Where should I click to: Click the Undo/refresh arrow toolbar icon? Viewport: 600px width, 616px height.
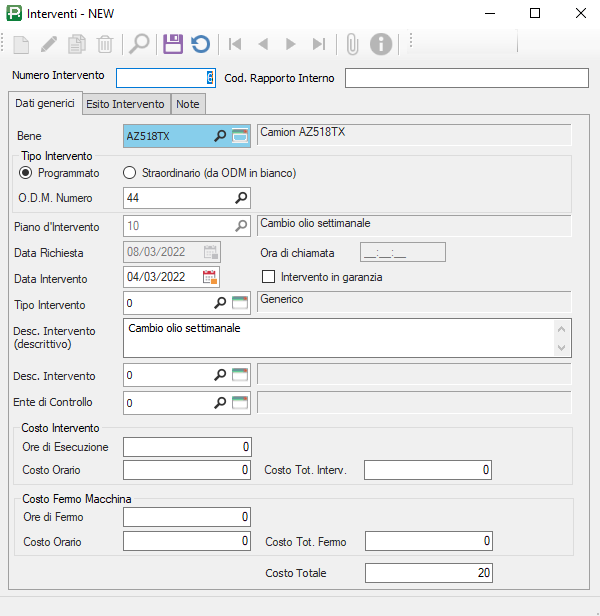[x=200, y=43]
